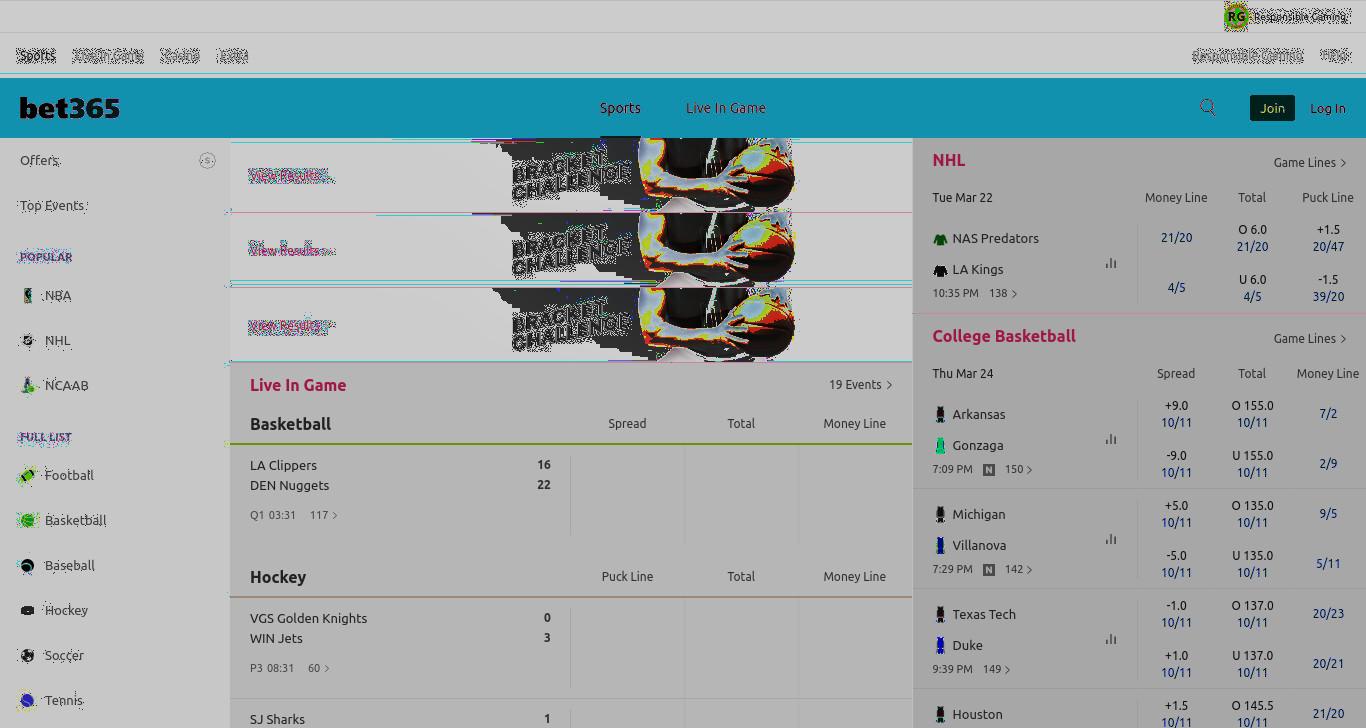
Task: Click the NHL icon in Popular
Action: [28, 340]
